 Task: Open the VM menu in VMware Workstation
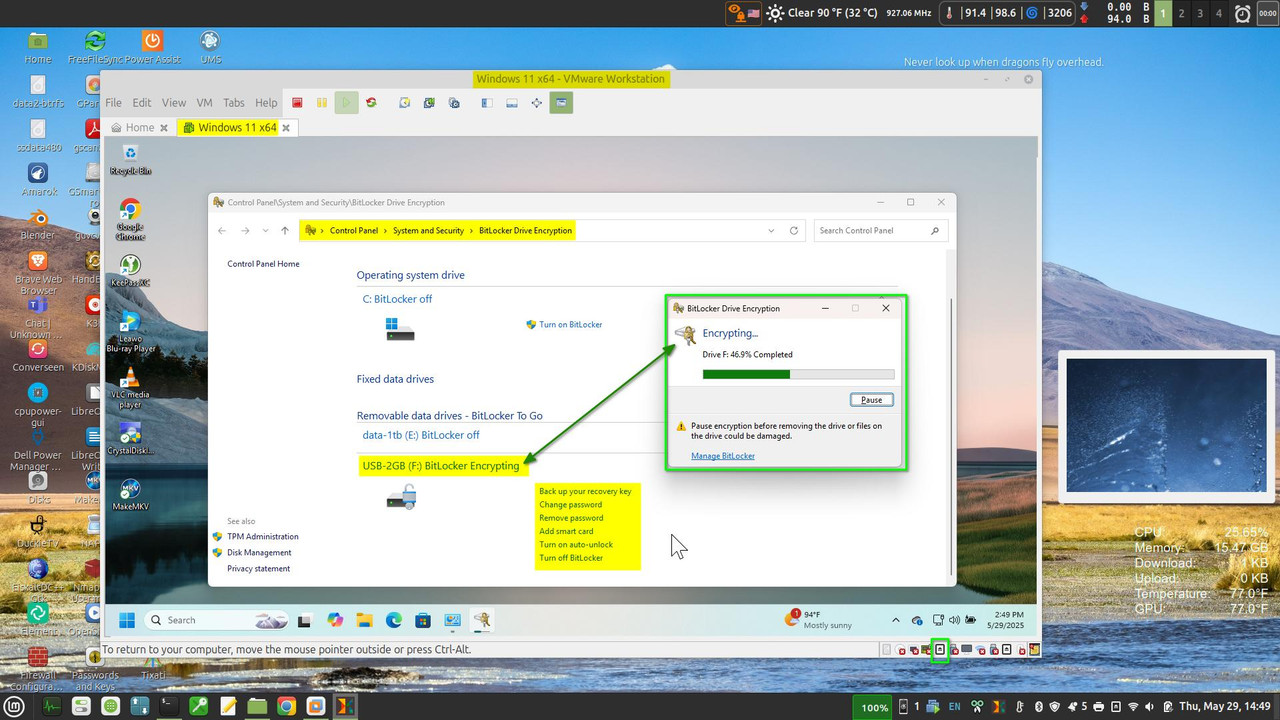pyautogui.click(x=204, y=102)
